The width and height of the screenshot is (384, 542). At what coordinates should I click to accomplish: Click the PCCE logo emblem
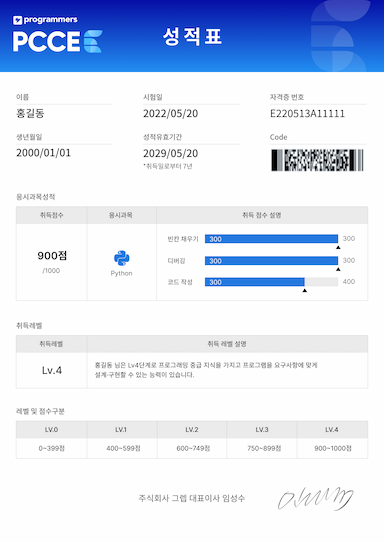tap(93, 41)
